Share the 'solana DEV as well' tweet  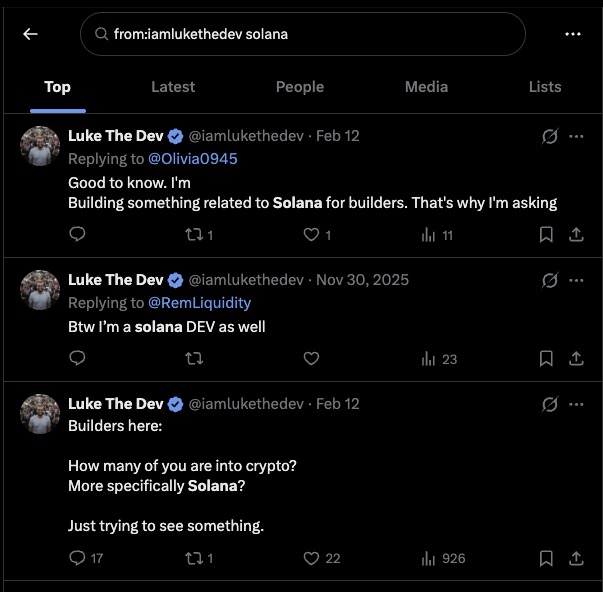576,358
